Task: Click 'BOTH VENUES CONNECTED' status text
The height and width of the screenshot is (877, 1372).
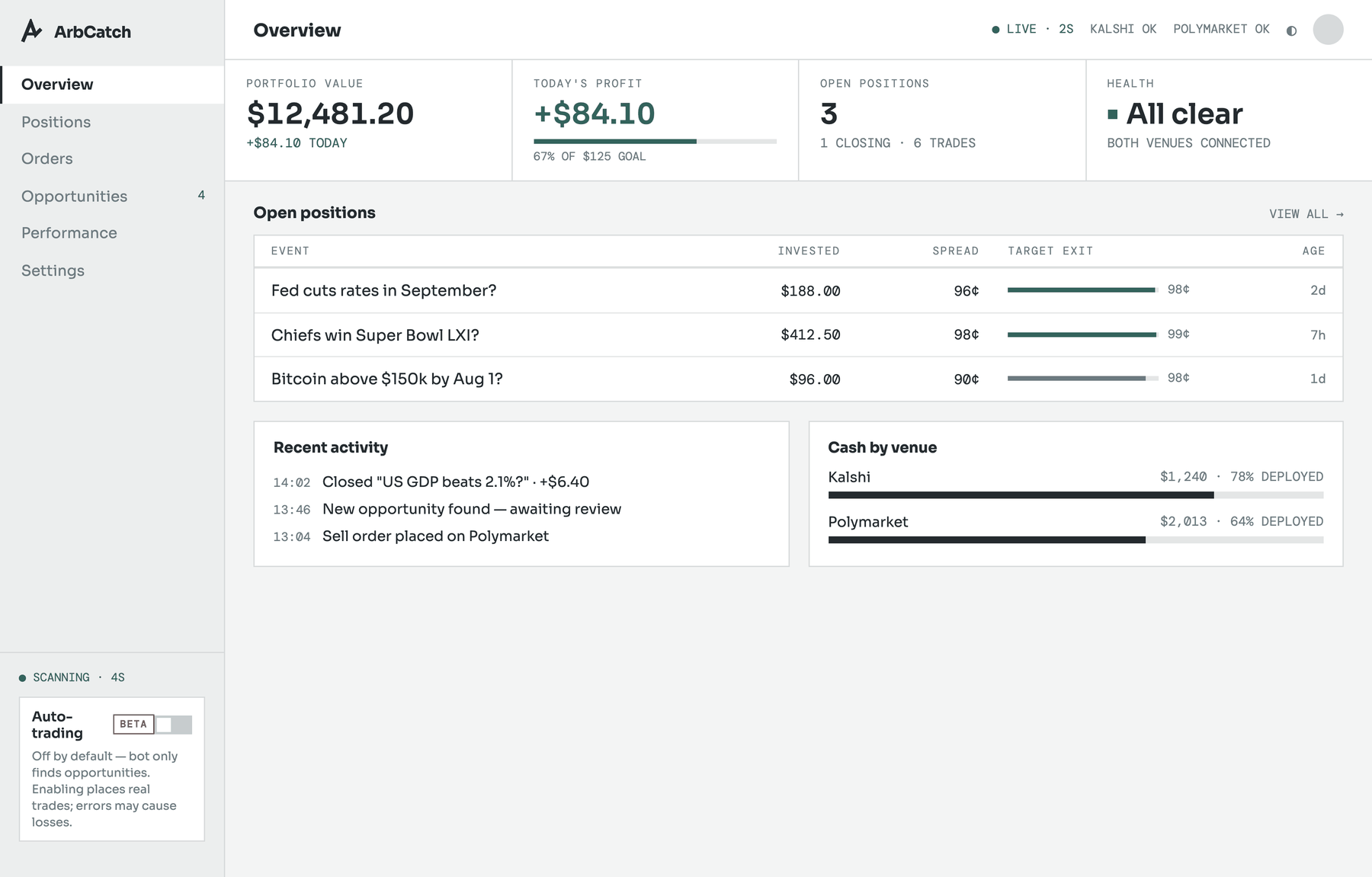Action: tap(1188, 143)
